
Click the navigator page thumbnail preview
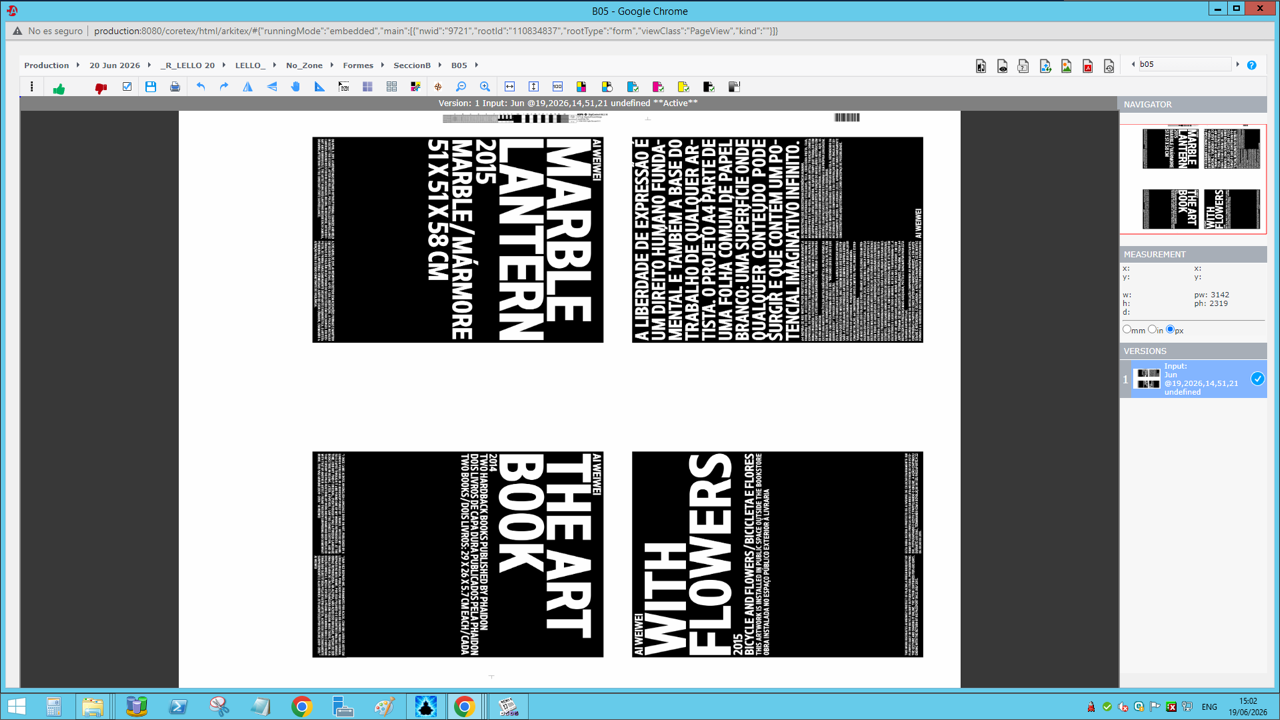(x=1193, y=179)
